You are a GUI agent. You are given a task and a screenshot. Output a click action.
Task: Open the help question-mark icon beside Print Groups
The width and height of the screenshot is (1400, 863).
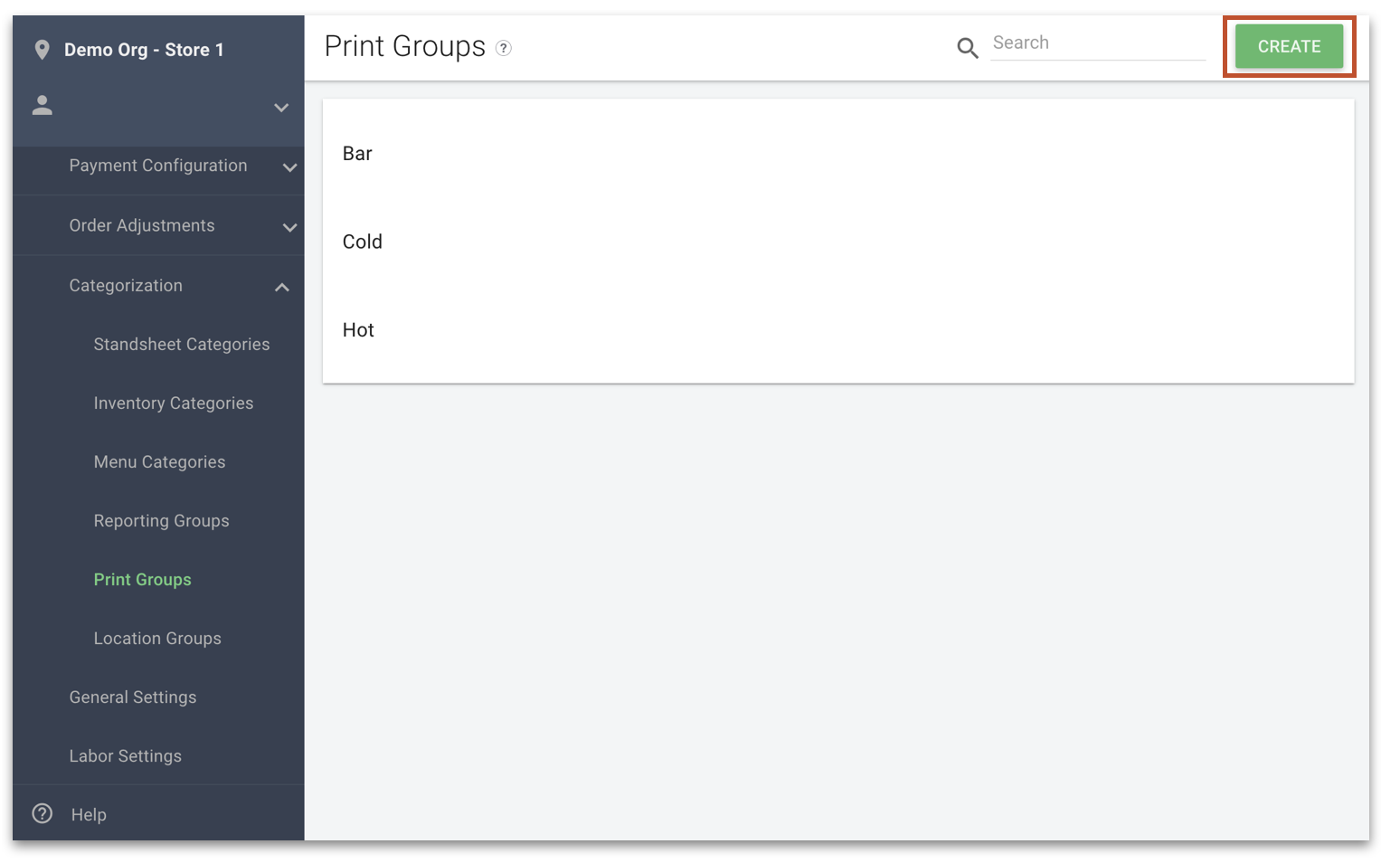pyautogui.click(x=504, y=49)
